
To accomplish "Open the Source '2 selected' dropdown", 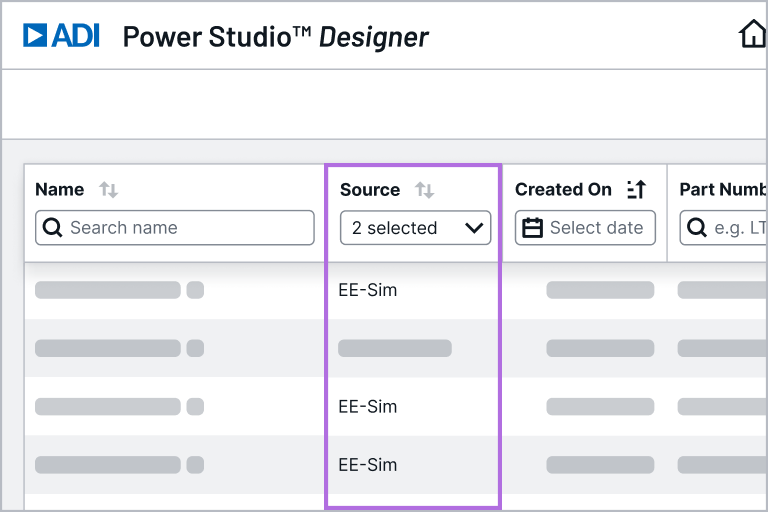I will point(415,228).
